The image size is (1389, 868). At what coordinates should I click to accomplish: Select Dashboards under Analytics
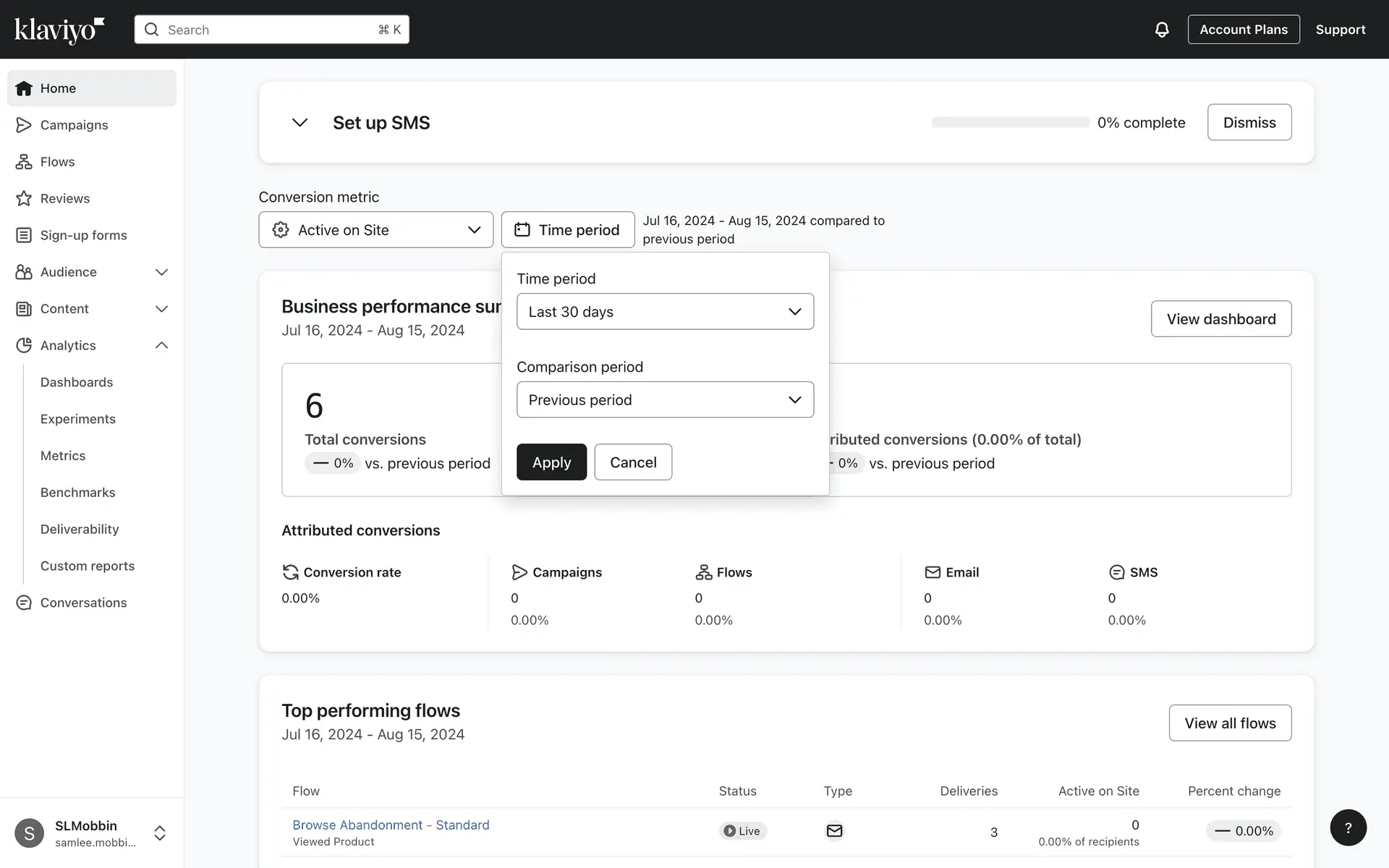77,382
